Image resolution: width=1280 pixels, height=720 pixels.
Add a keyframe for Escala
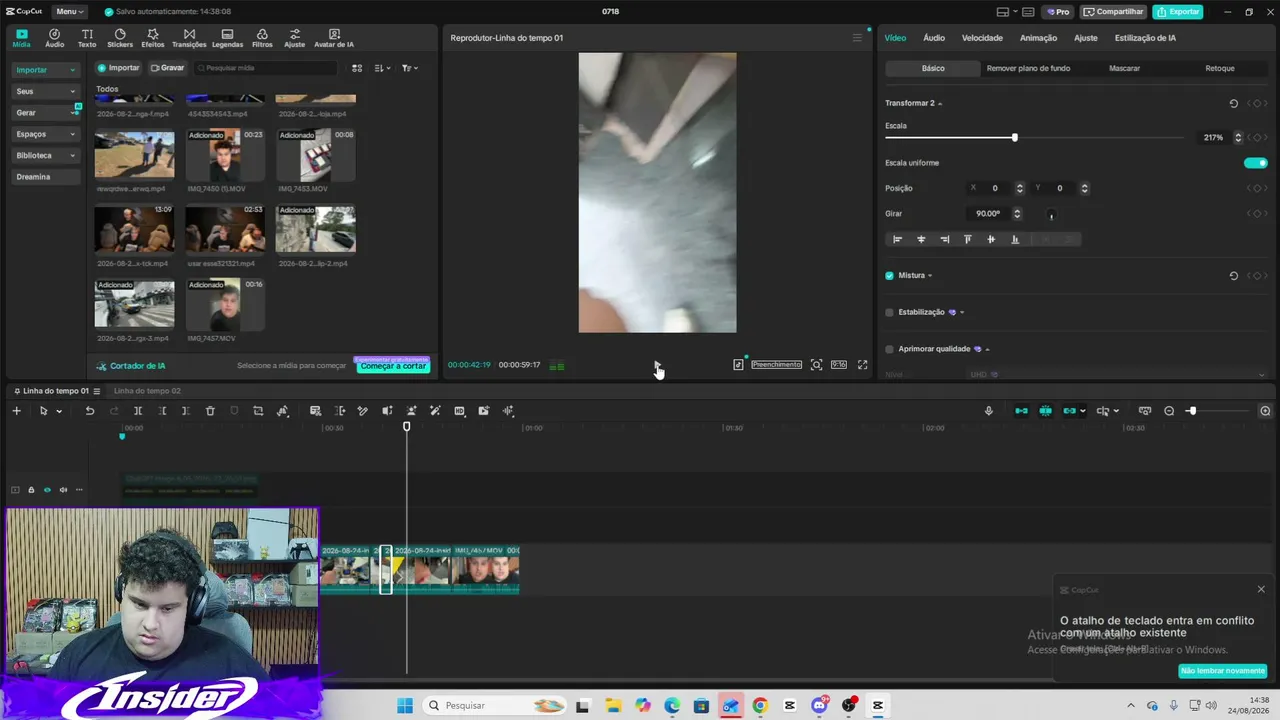click(x=1256, y=138)
